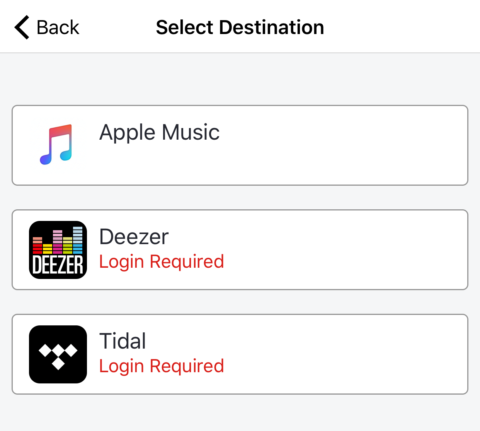Open Deezer's Login Required link
Screen dimensions: 480x431
coord(162,262)
